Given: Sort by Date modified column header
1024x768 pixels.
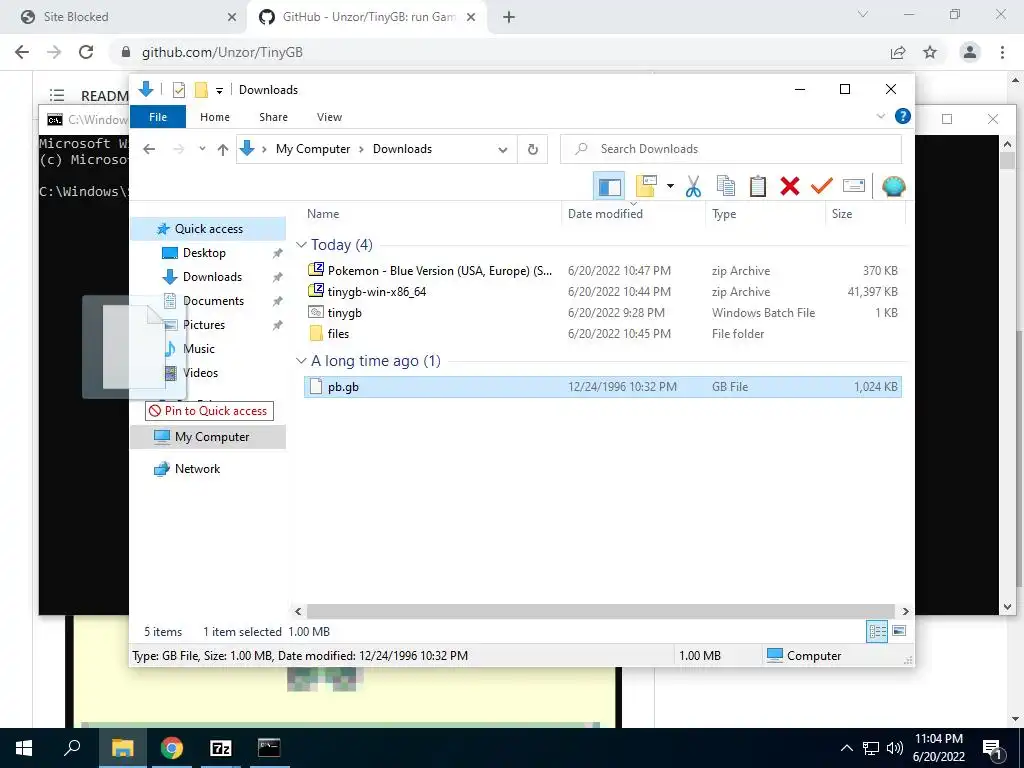Looking at the screenshot, I should tap(633, 214).
